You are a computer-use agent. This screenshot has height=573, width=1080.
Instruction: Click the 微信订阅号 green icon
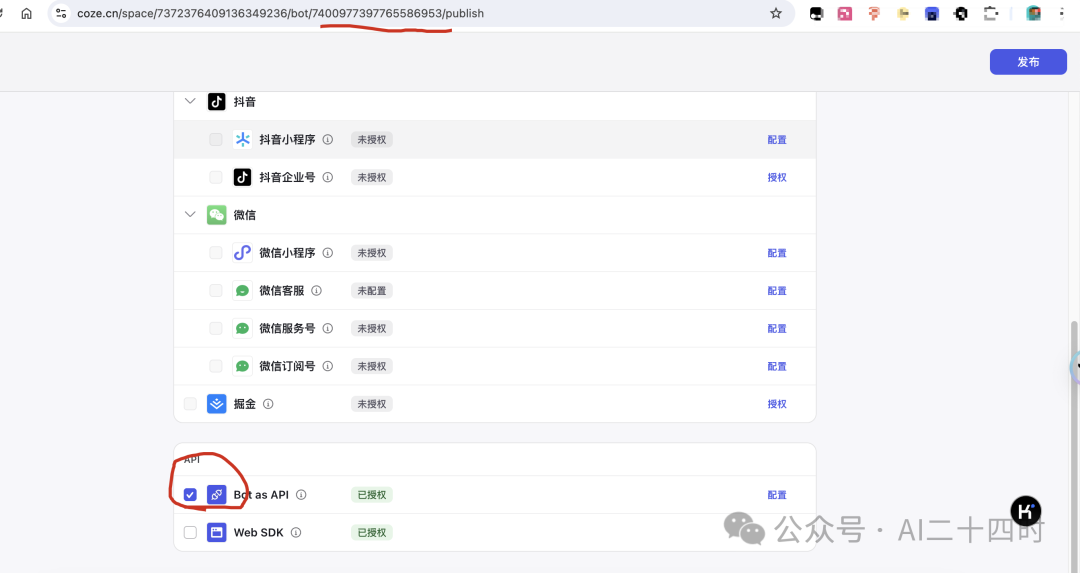[x=242, y=366]
